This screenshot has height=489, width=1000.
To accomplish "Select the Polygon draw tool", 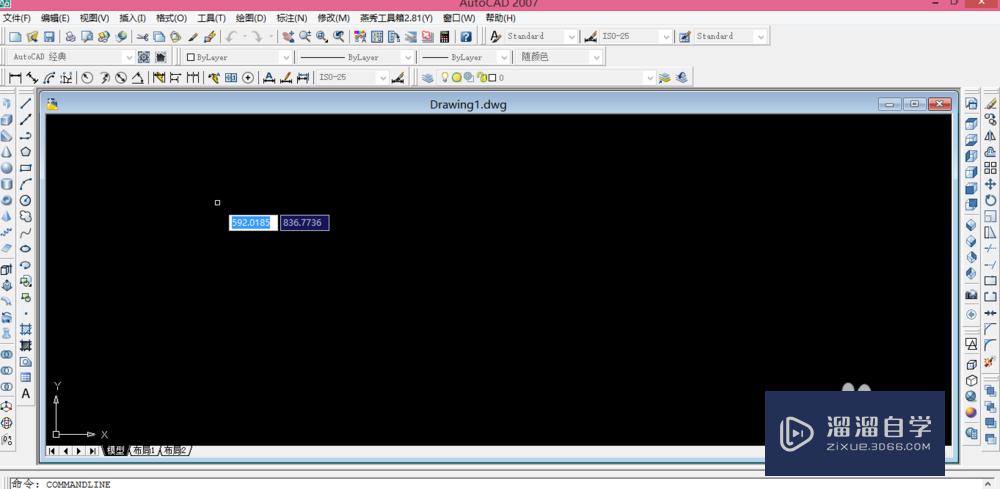I will coord(26,152).
